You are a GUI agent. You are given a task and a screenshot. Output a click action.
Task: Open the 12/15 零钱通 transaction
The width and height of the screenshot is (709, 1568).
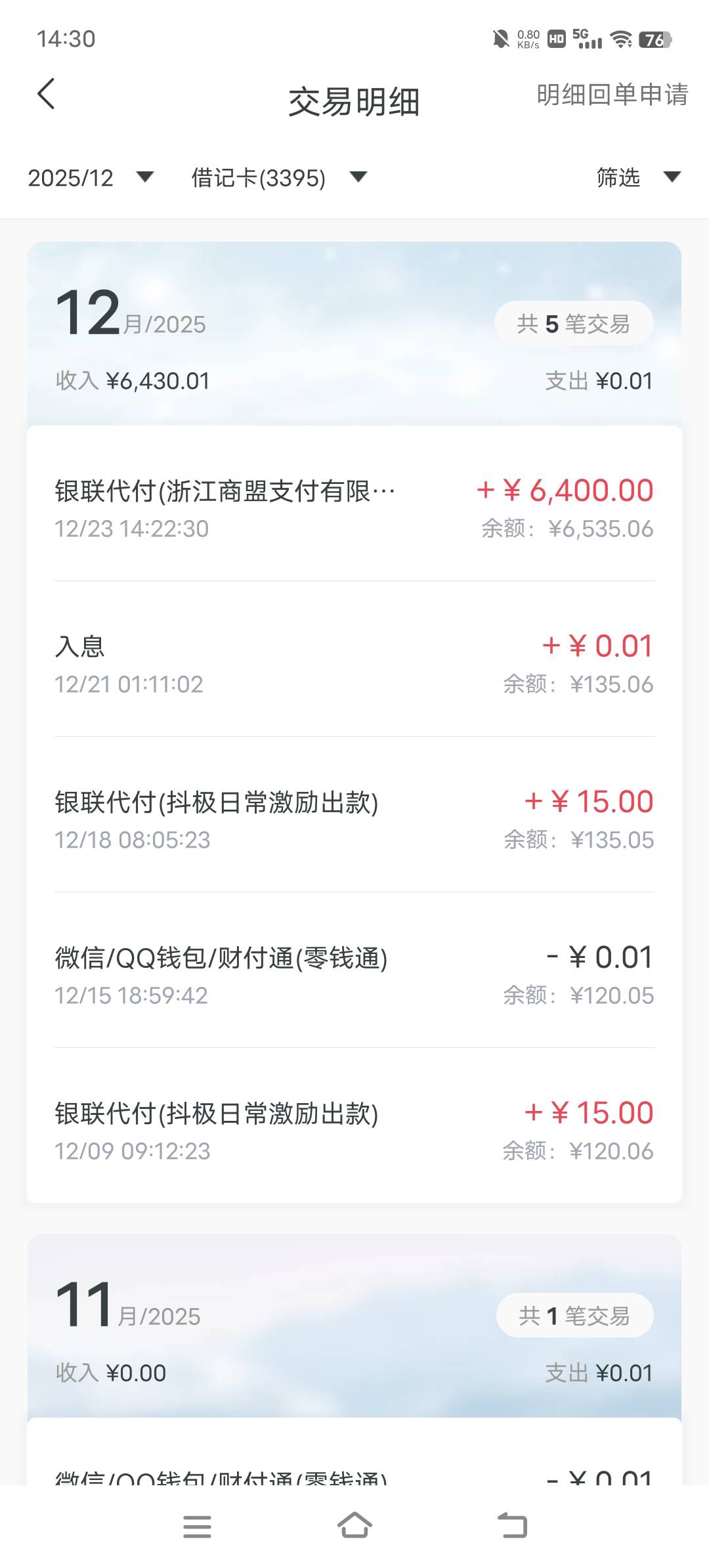point(354,975)
